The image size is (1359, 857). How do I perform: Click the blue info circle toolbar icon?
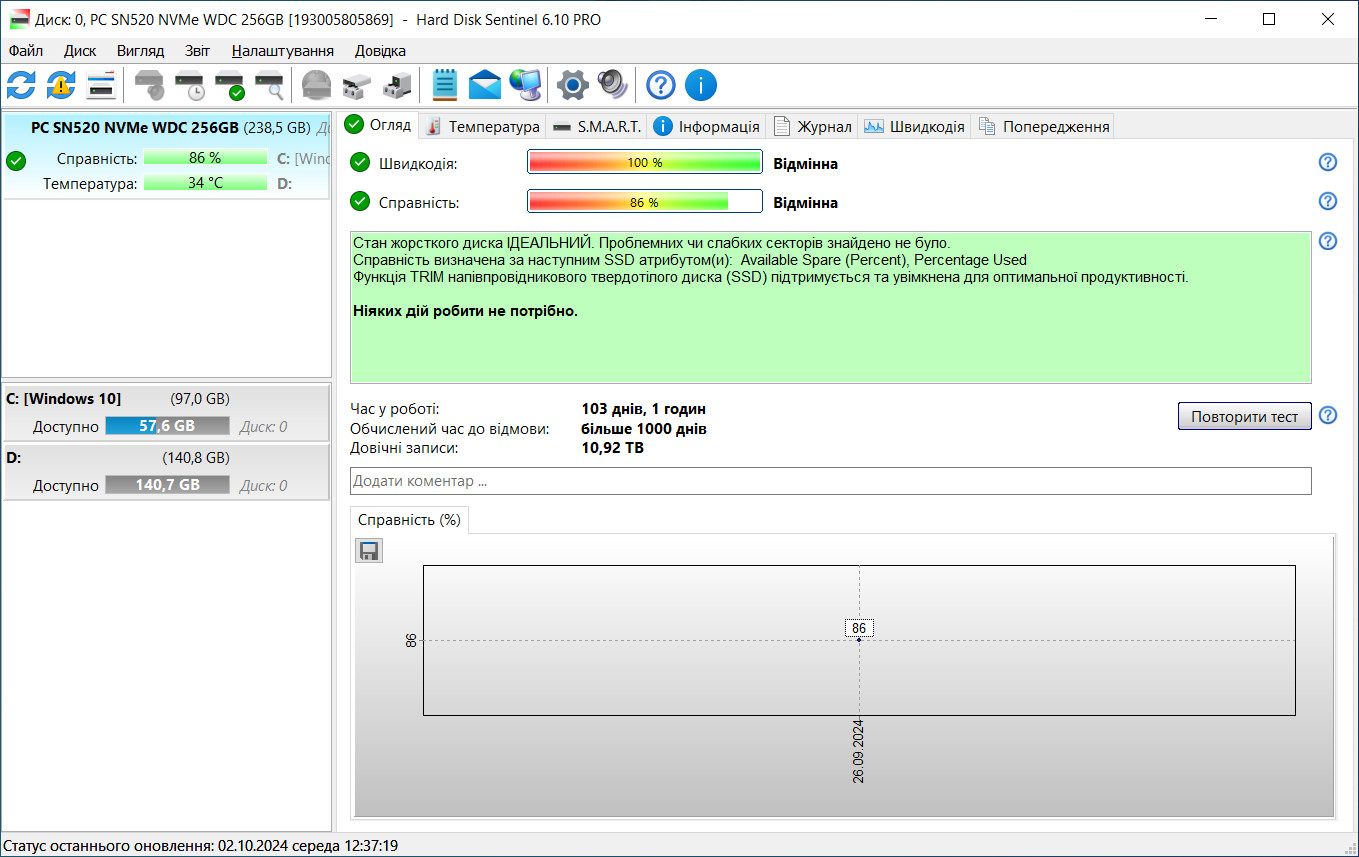tap(701, 86)
